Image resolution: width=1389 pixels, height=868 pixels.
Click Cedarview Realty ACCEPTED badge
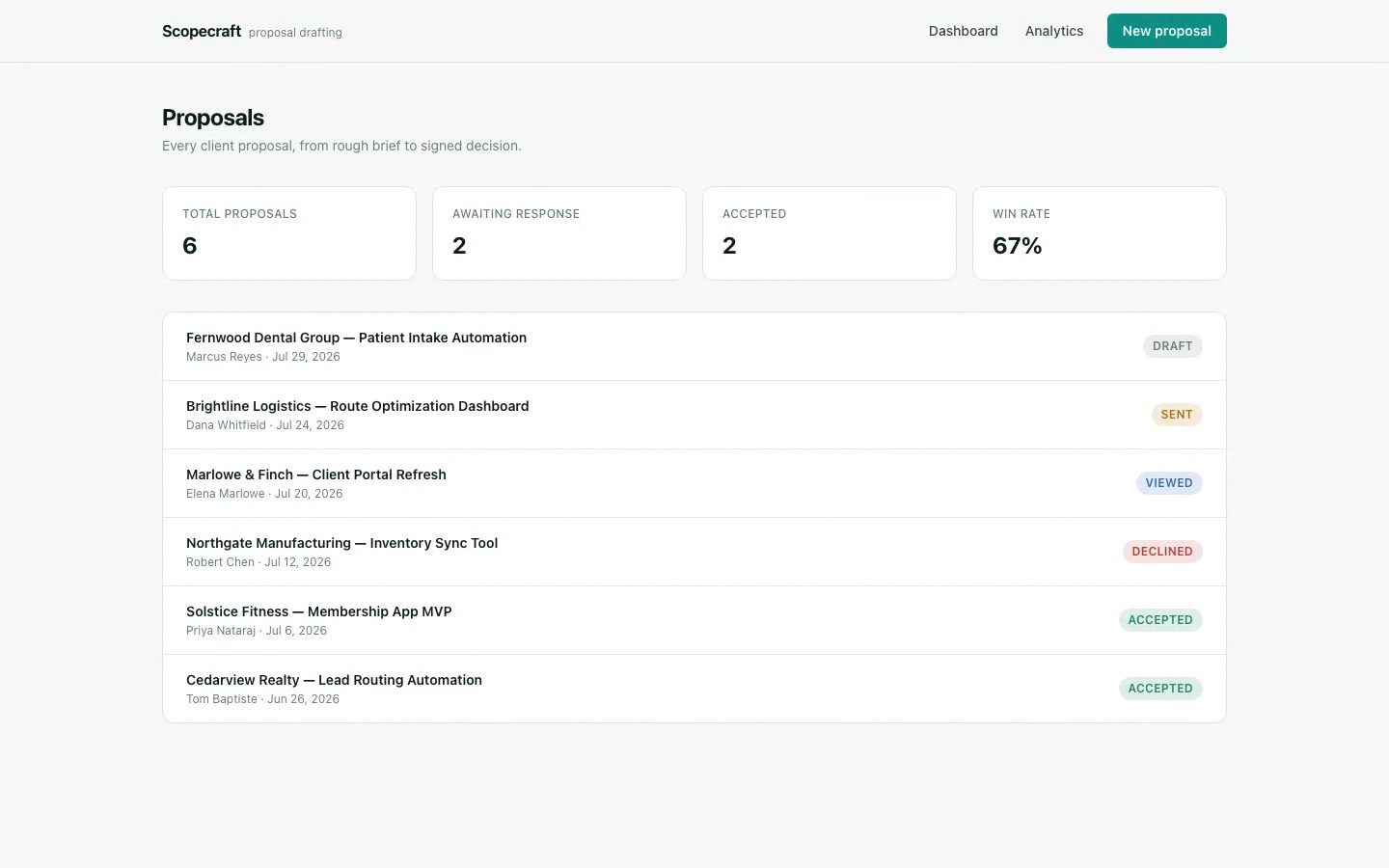coord(1159,689)
